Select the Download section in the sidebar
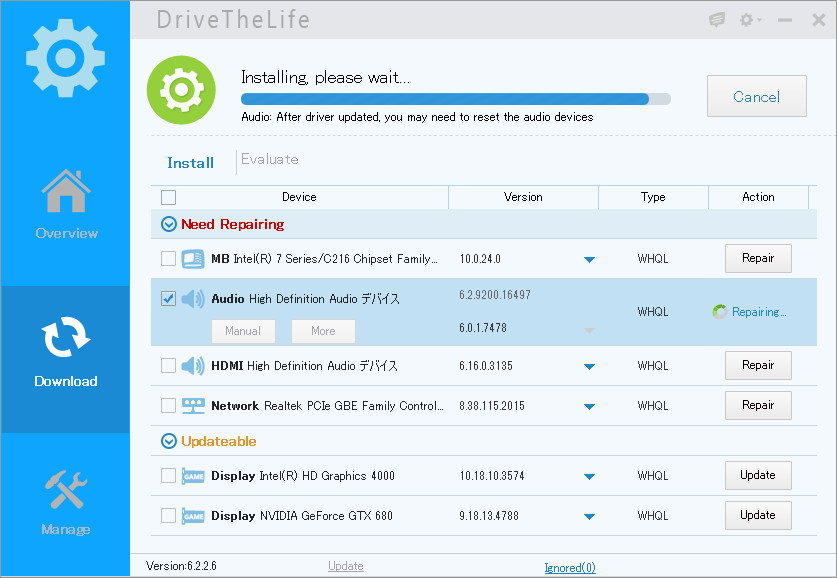The height and width of the screenshot is (578, 837). [x=65, y=355]
